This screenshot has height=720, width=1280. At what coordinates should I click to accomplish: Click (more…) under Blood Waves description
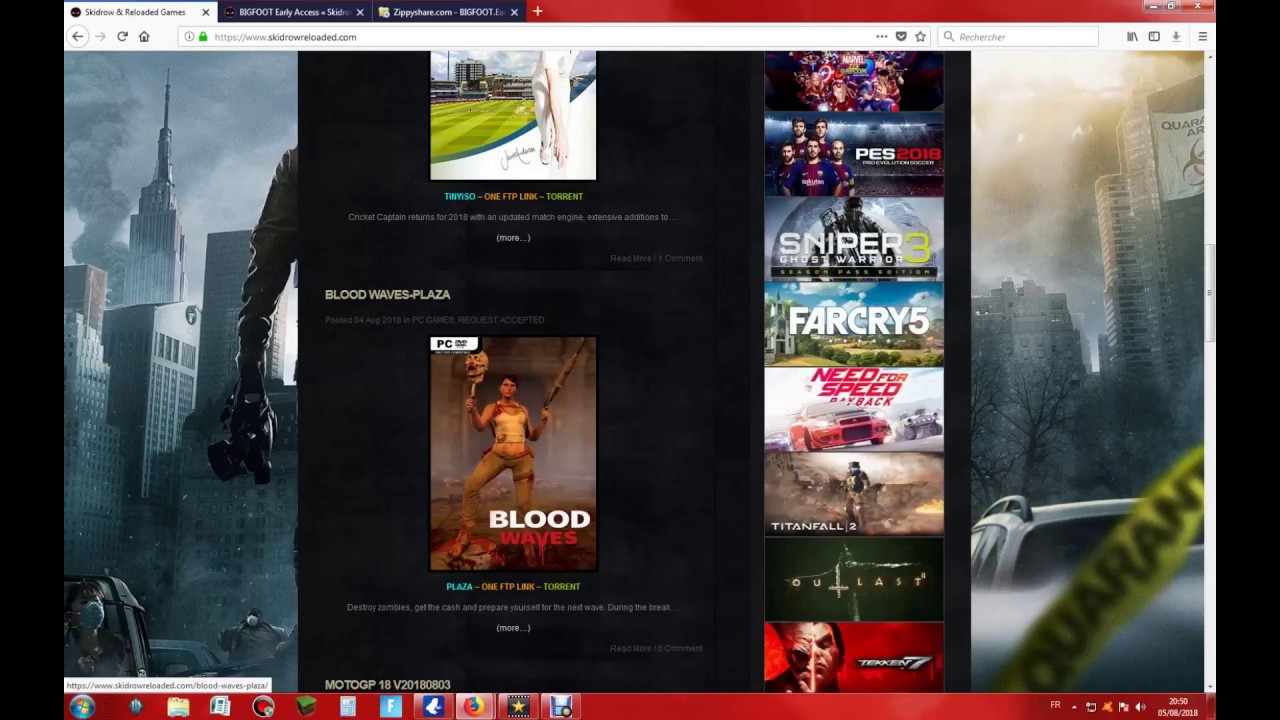coord(513,628)
